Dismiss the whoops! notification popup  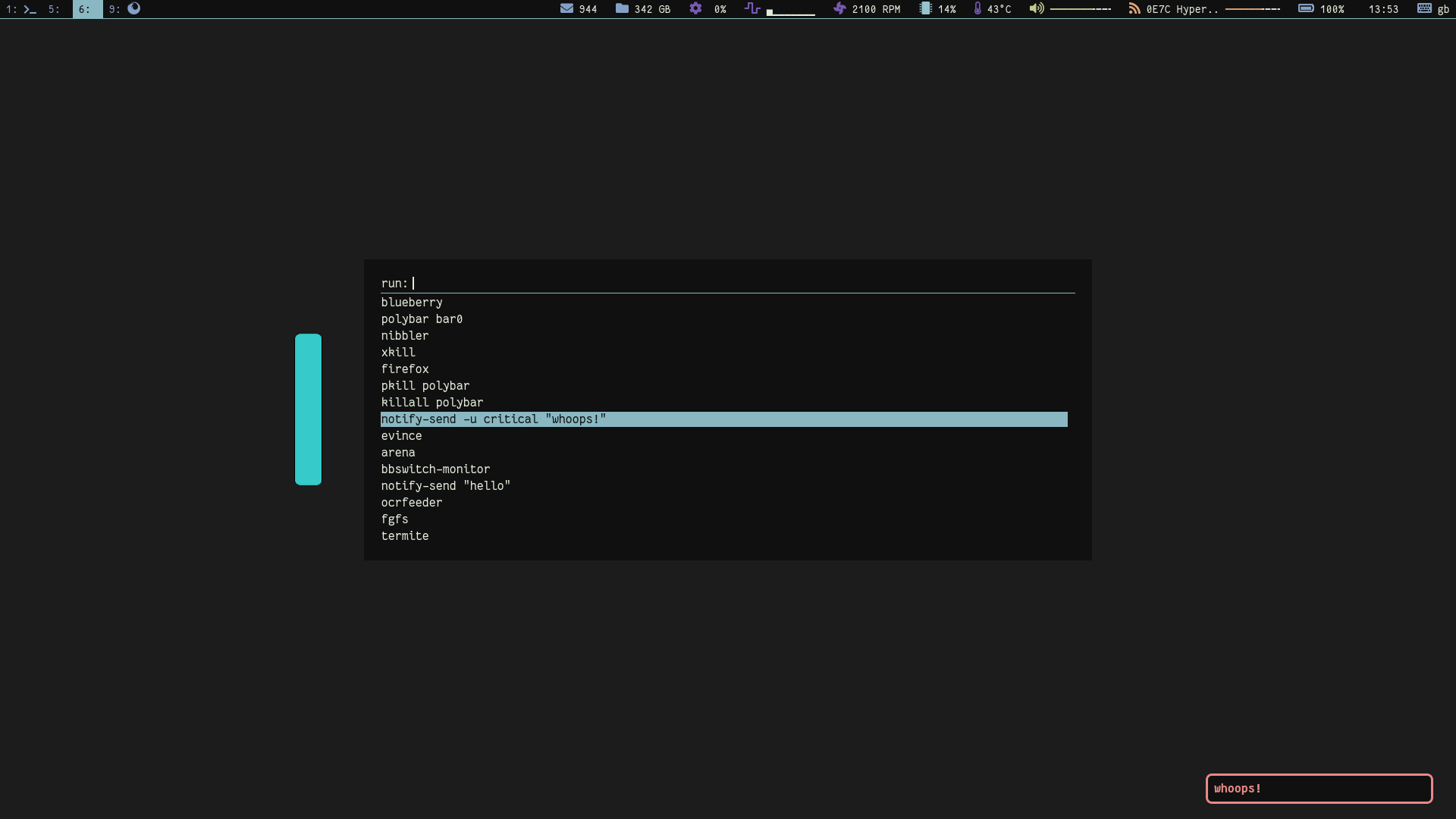[1319, 789]
